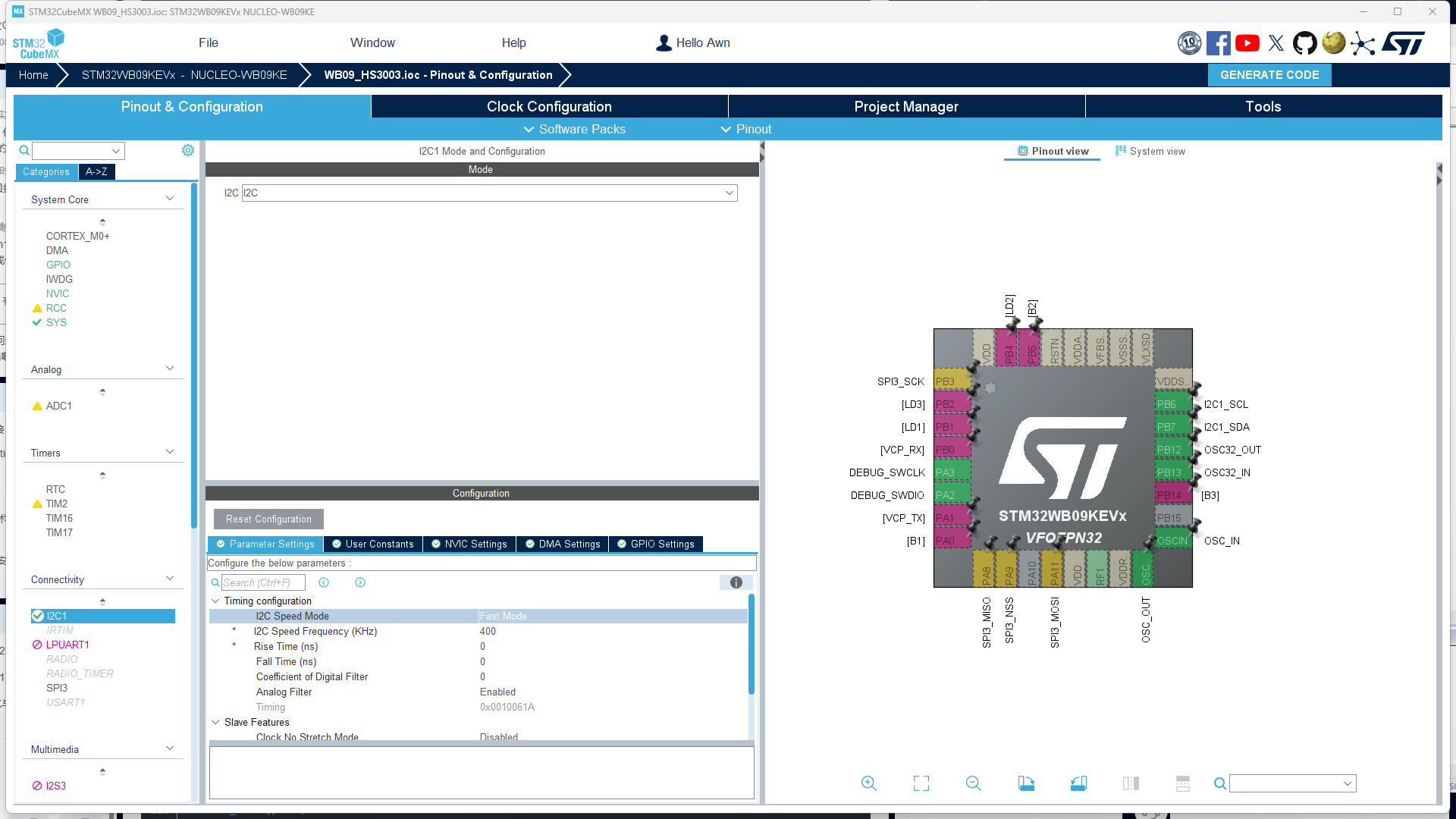Click the STM32WB09KEVx NUCLEO-WB09KE breadcrumb
Viewport: 1456px width, 819px height.
[184, 75]
